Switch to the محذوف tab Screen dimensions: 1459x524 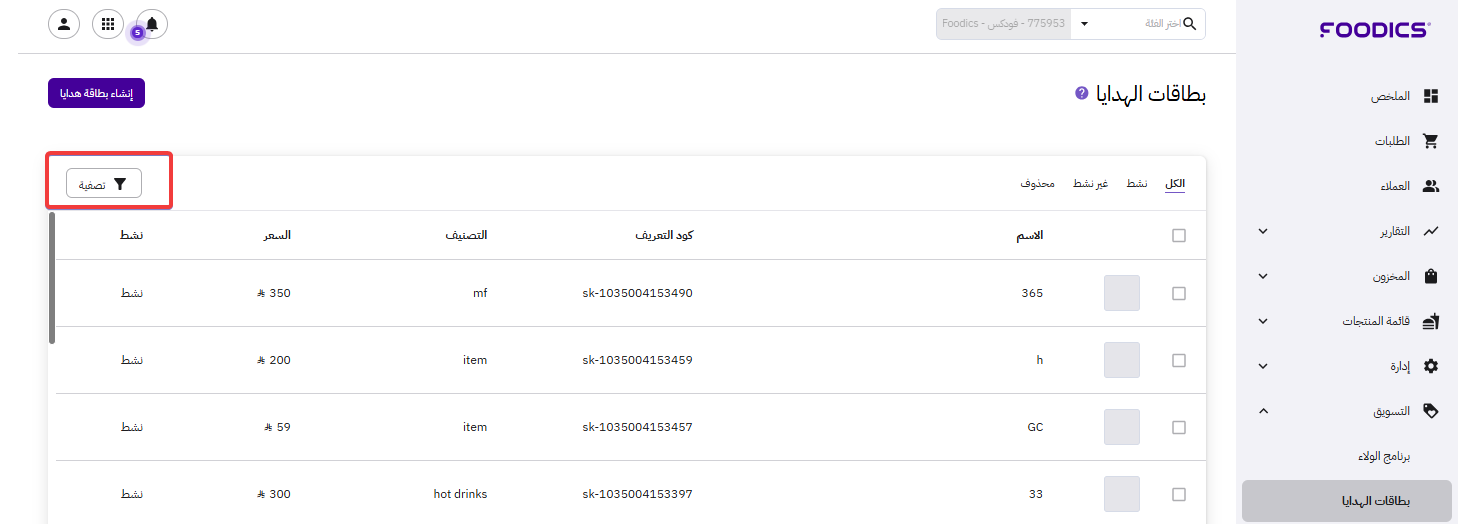(x=1038, y=184)
